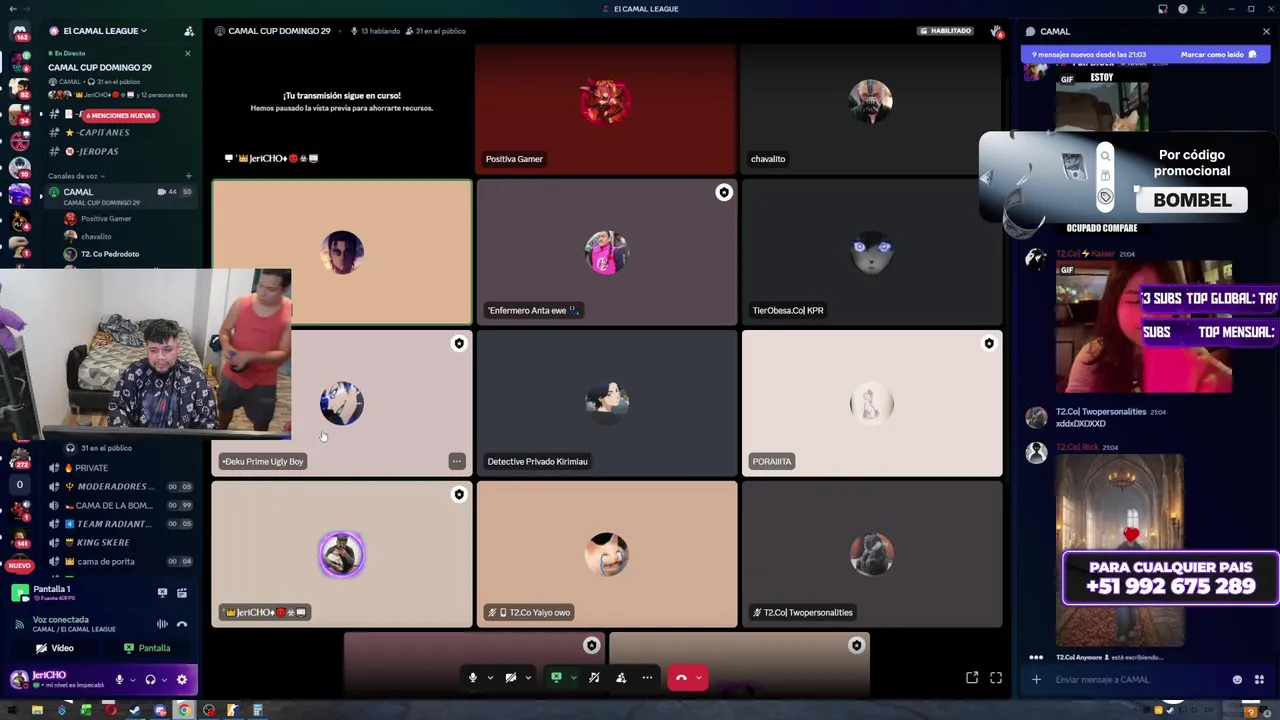Focus the Enfermero Anta ewe tile
Image resolution: width=1280 pixels, height=720 pixels.
pos(606,252)
